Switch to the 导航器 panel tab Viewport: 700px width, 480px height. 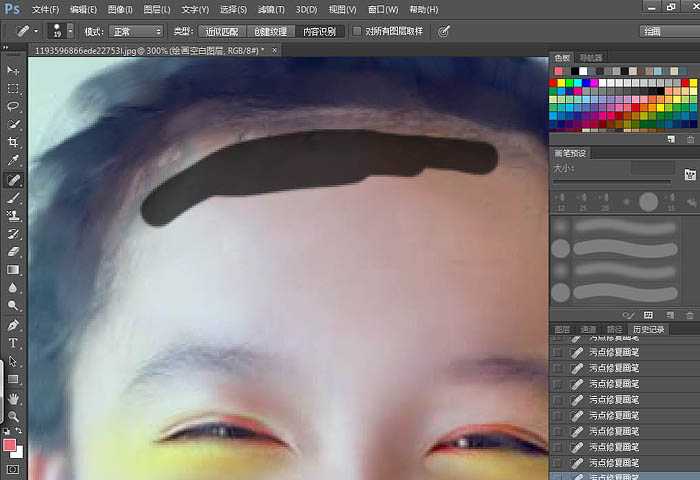(590, 58)
